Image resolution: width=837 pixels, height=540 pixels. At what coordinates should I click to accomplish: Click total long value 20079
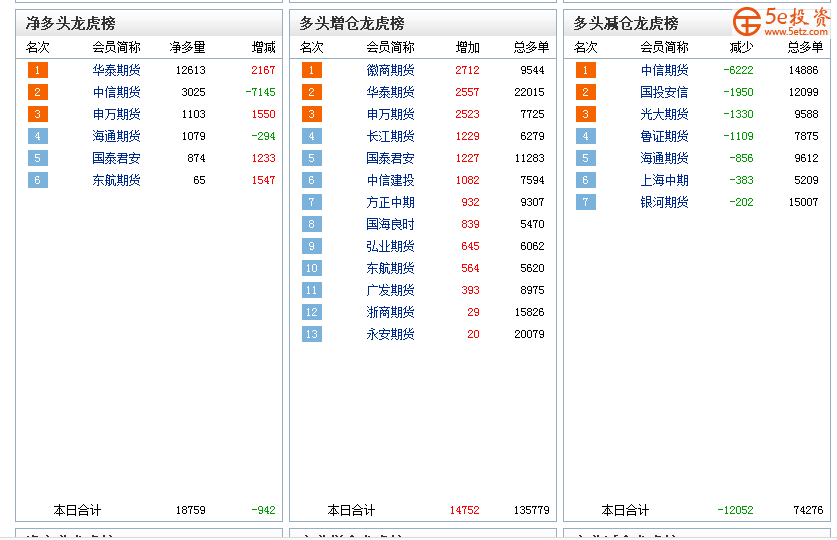(x=530, y=334)
